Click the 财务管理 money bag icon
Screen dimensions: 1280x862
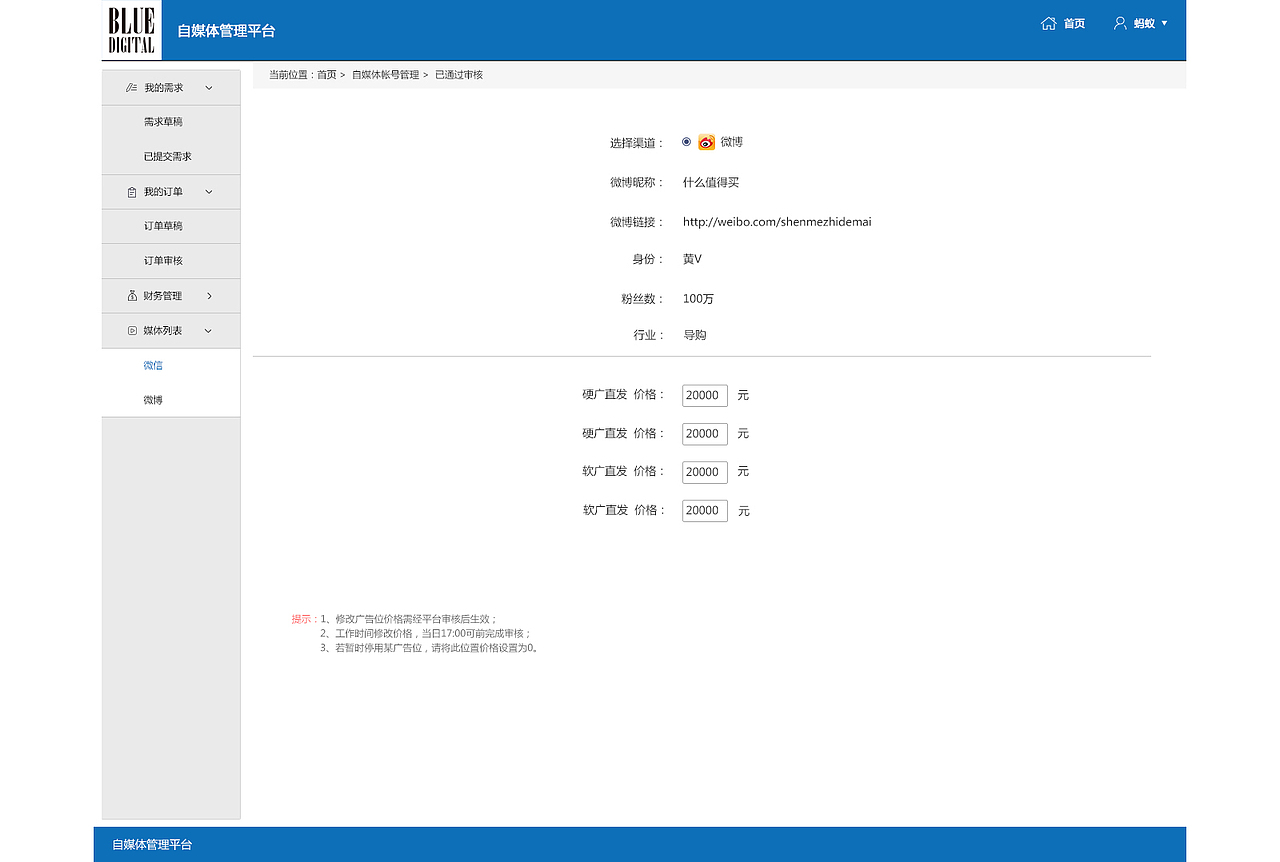tap(132, 296)
